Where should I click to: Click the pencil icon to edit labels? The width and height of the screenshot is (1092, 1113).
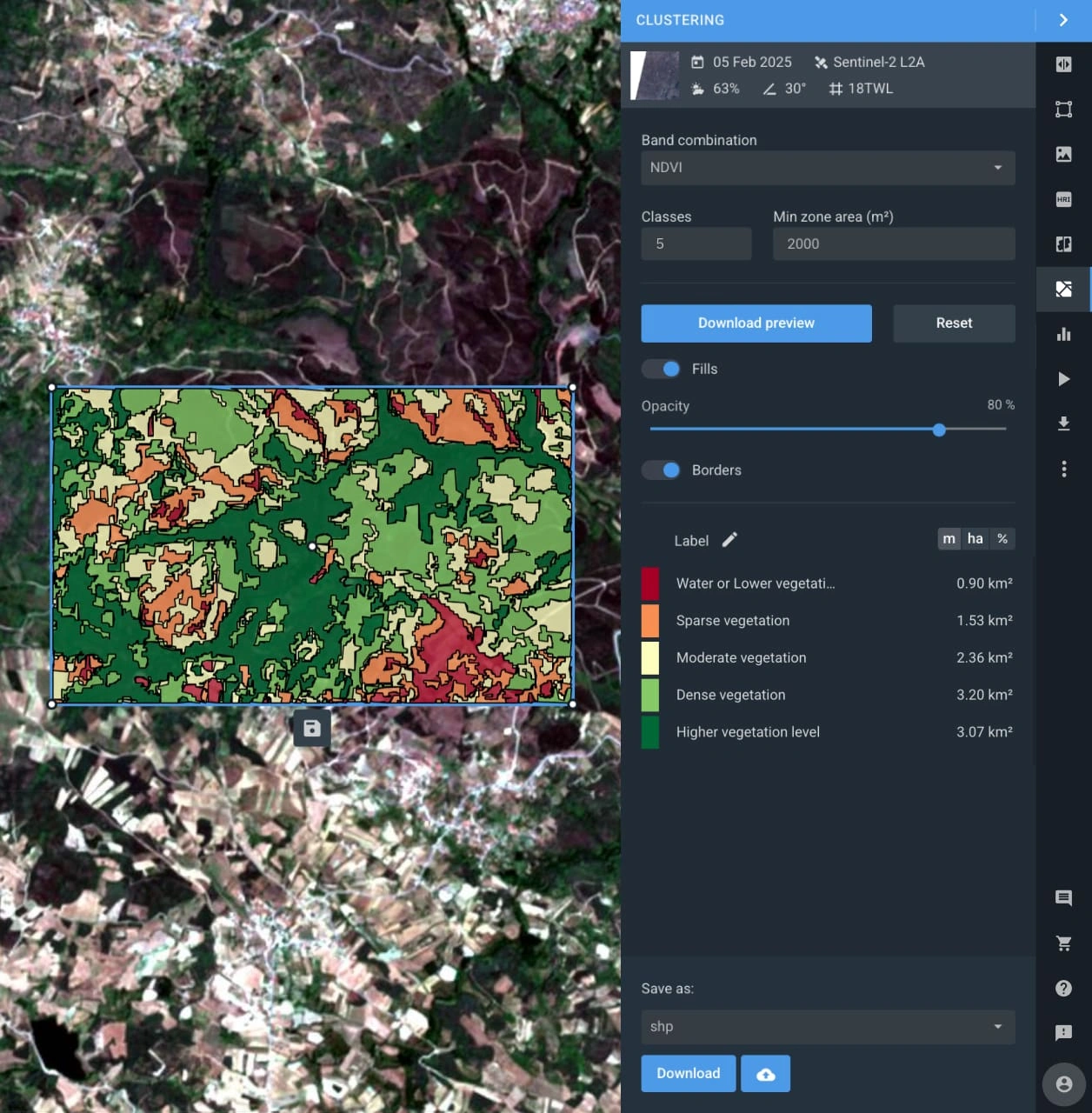click(x=729, y=540)
